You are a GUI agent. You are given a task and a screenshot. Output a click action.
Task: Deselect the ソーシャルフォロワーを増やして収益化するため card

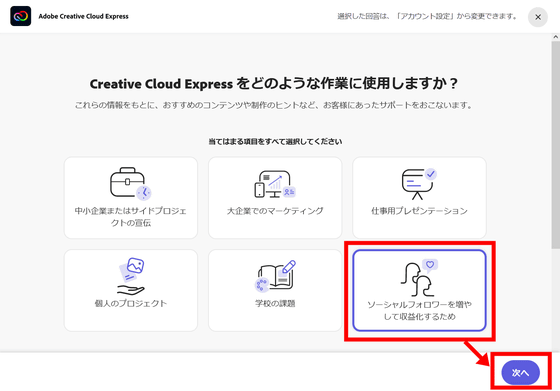(419, 290)
